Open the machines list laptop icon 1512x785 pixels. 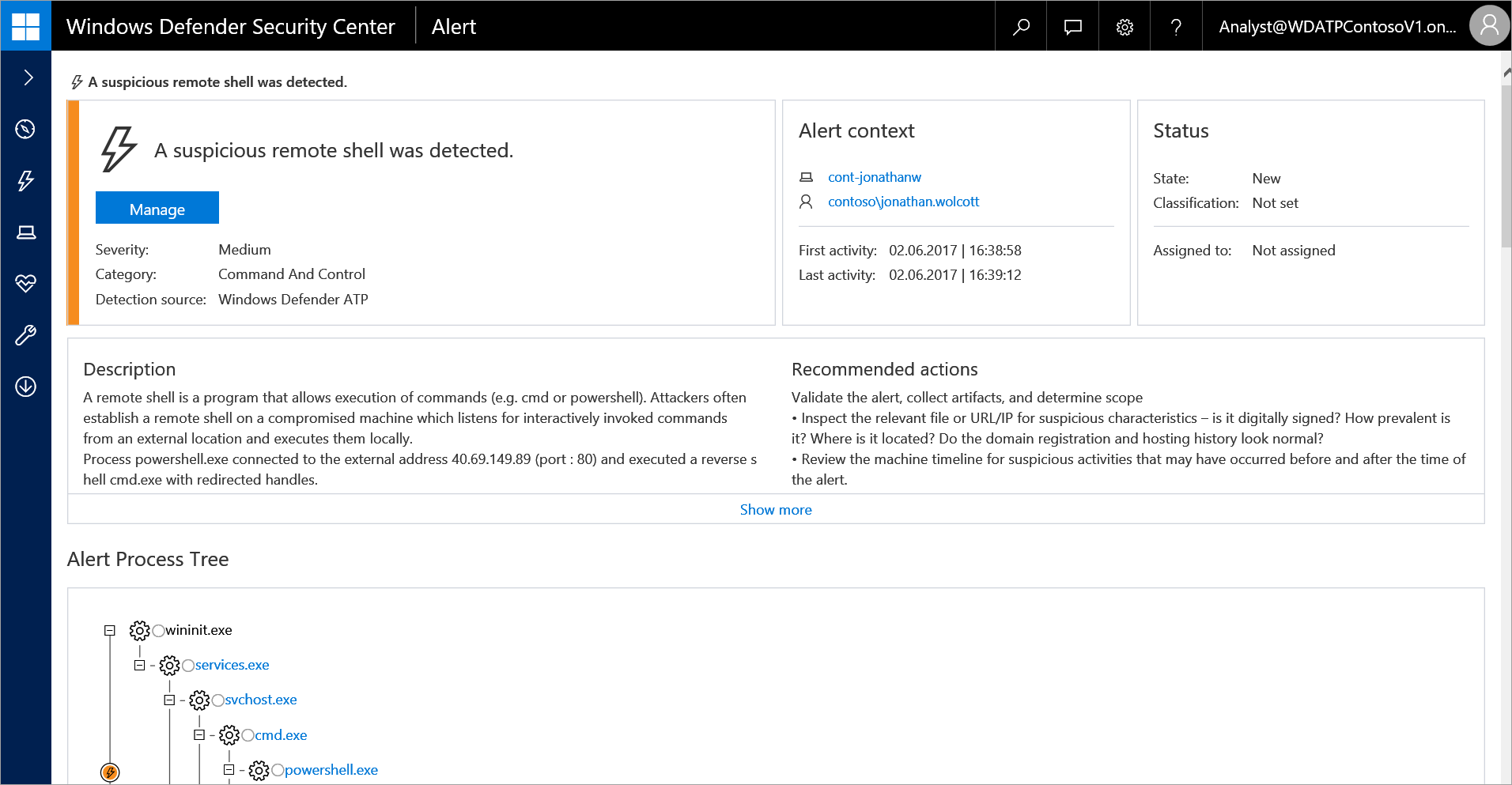click(x=25, y=232)
